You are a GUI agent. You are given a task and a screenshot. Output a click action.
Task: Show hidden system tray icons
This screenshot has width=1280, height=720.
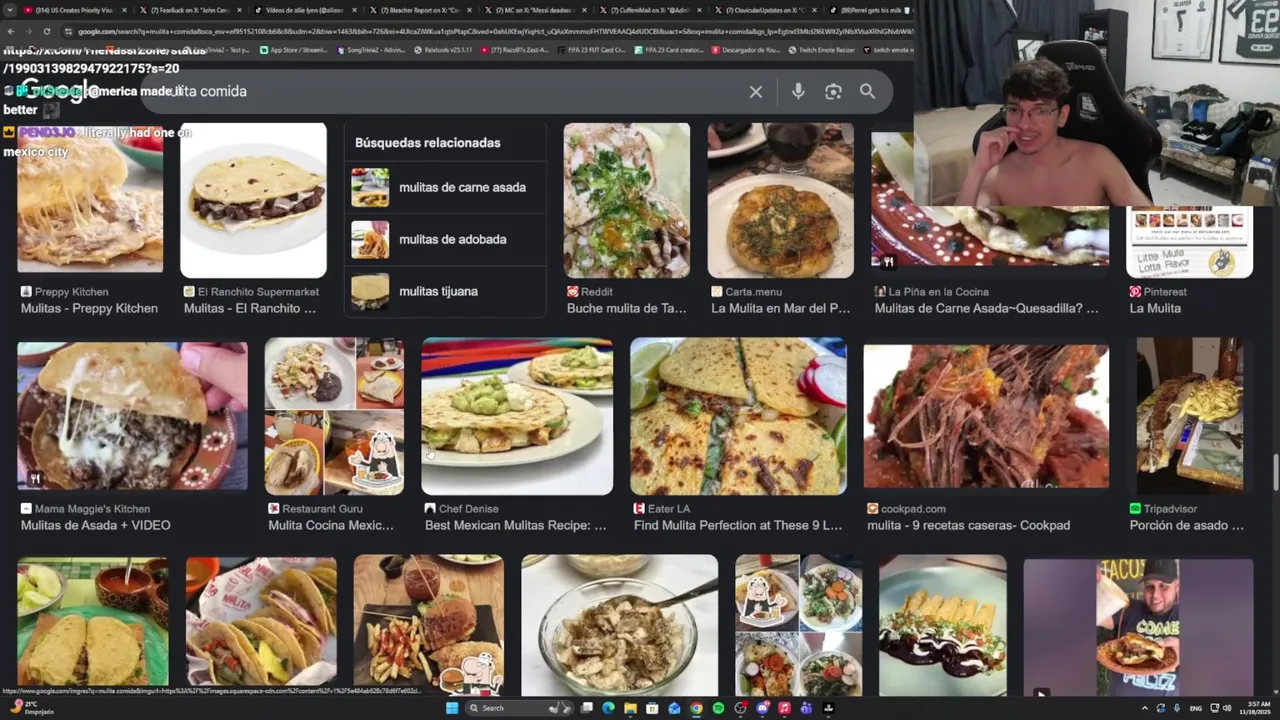click(1145, 708)
